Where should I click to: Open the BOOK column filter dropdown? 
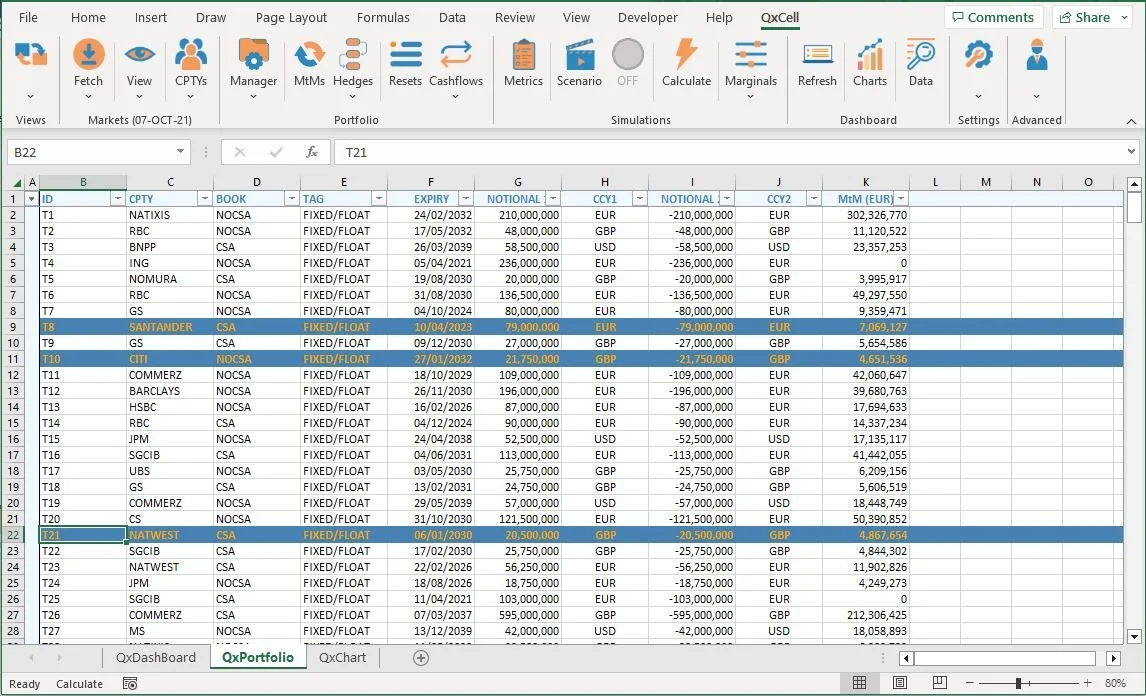pos(292,199)
